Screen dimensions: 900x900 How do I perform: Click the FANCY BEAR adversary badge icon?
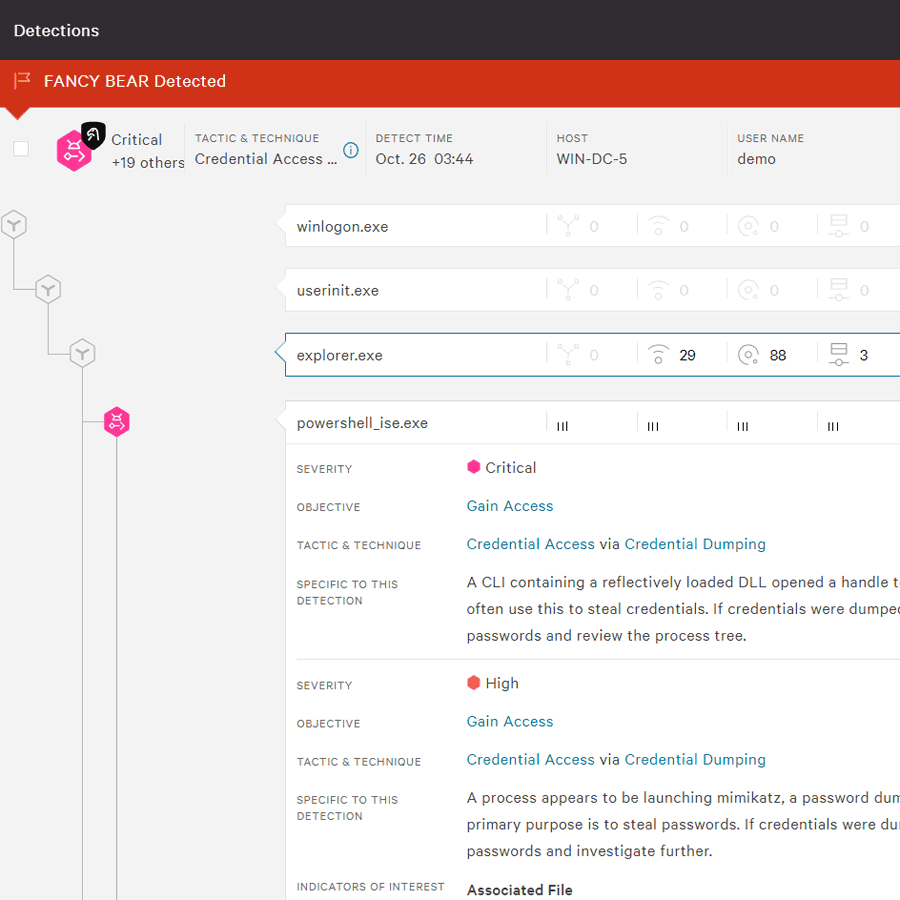(x=93, y=135)
